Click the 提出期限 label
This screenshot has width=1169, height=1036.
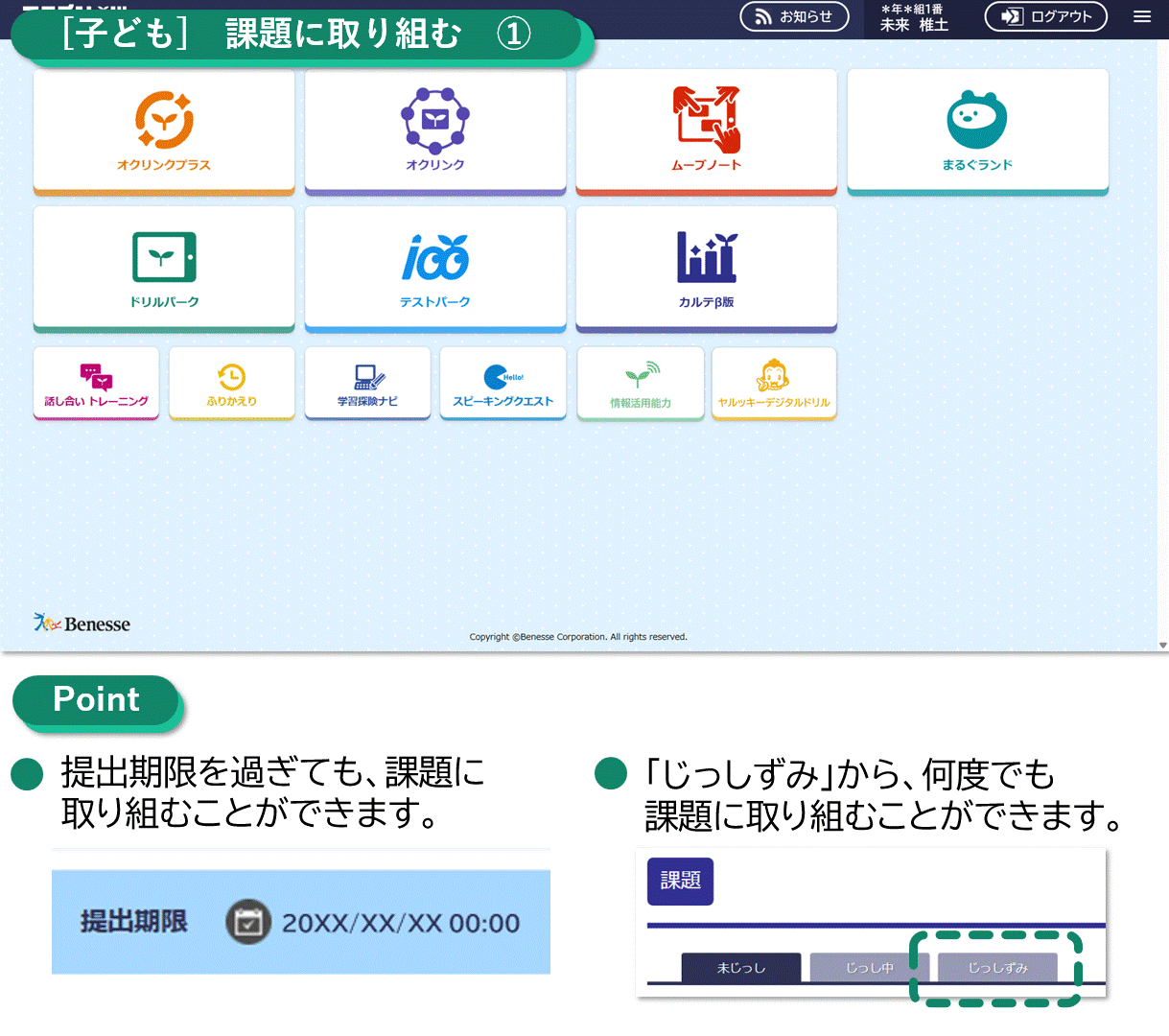134,922
